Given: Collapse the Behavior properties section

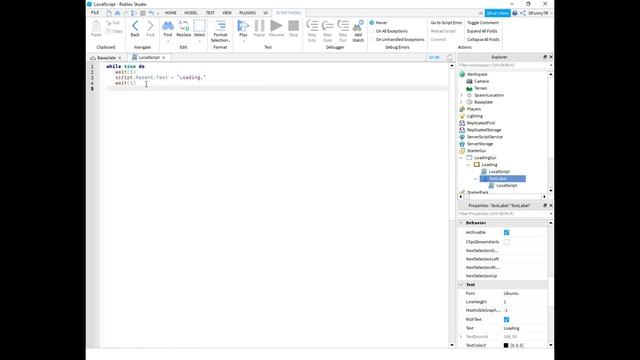Looking at the screenshot, I should pyautogui.click(x=461, y=223).
